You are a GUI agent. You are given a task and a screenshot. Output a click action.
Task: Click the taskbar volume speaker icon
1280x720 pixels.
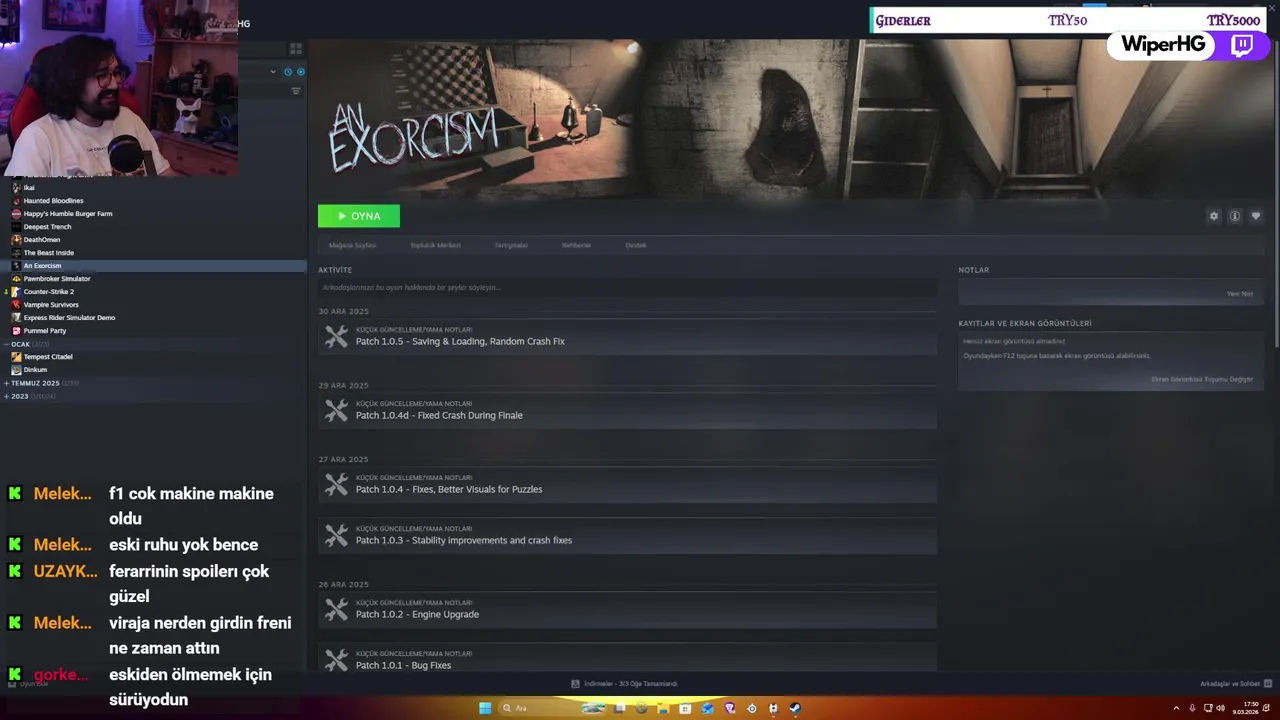1220,708
